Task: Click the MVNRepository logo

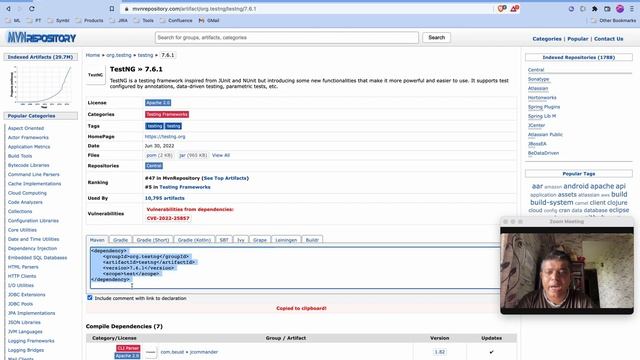Action: click(x=42, y=38)
